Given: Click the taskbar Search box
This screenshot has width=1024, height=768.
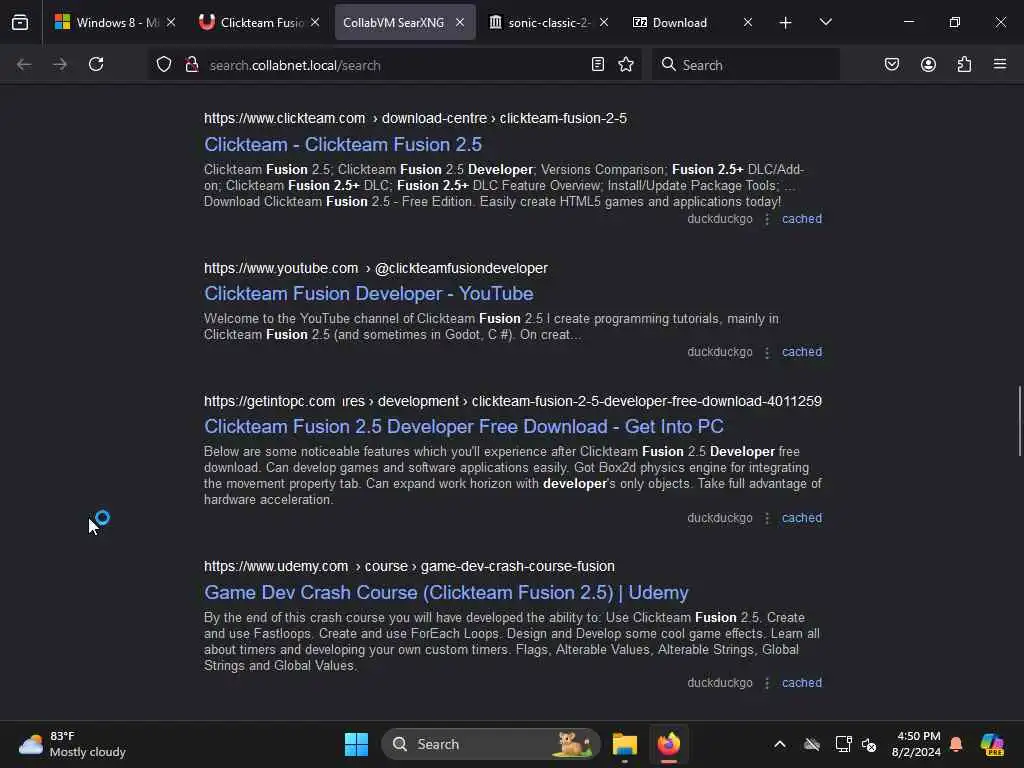Looking at the screenshot, I should [x=490, y=744].
